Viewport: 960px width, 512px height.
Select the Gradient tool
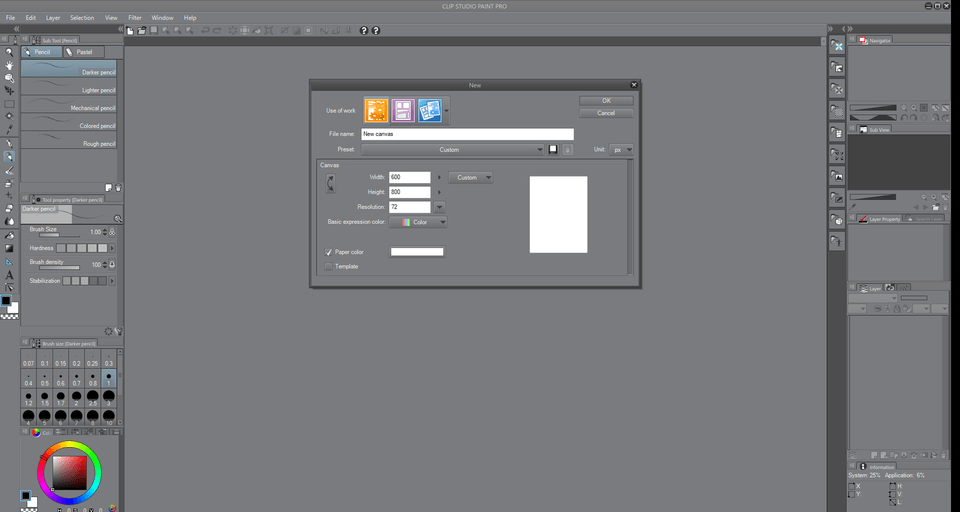point(9,248)
